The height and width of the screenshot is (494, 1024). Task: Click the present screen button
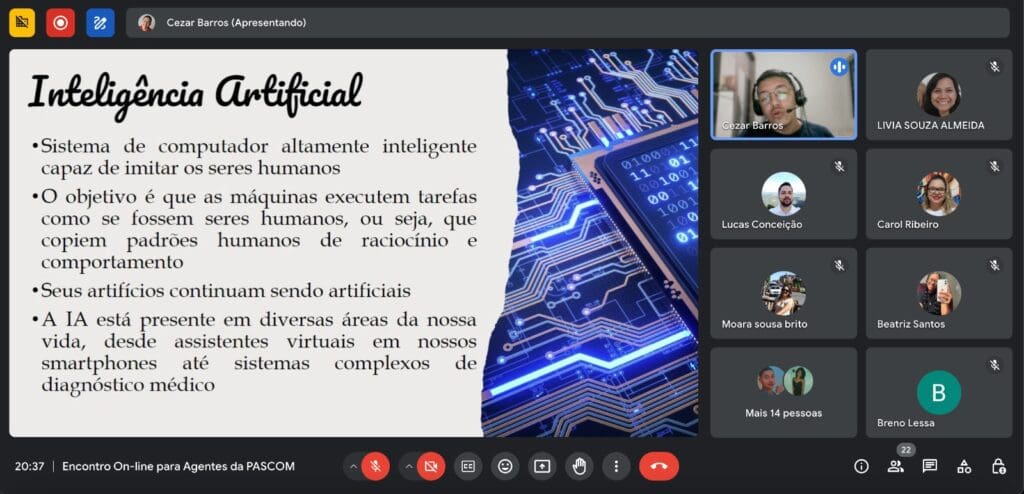542,466
